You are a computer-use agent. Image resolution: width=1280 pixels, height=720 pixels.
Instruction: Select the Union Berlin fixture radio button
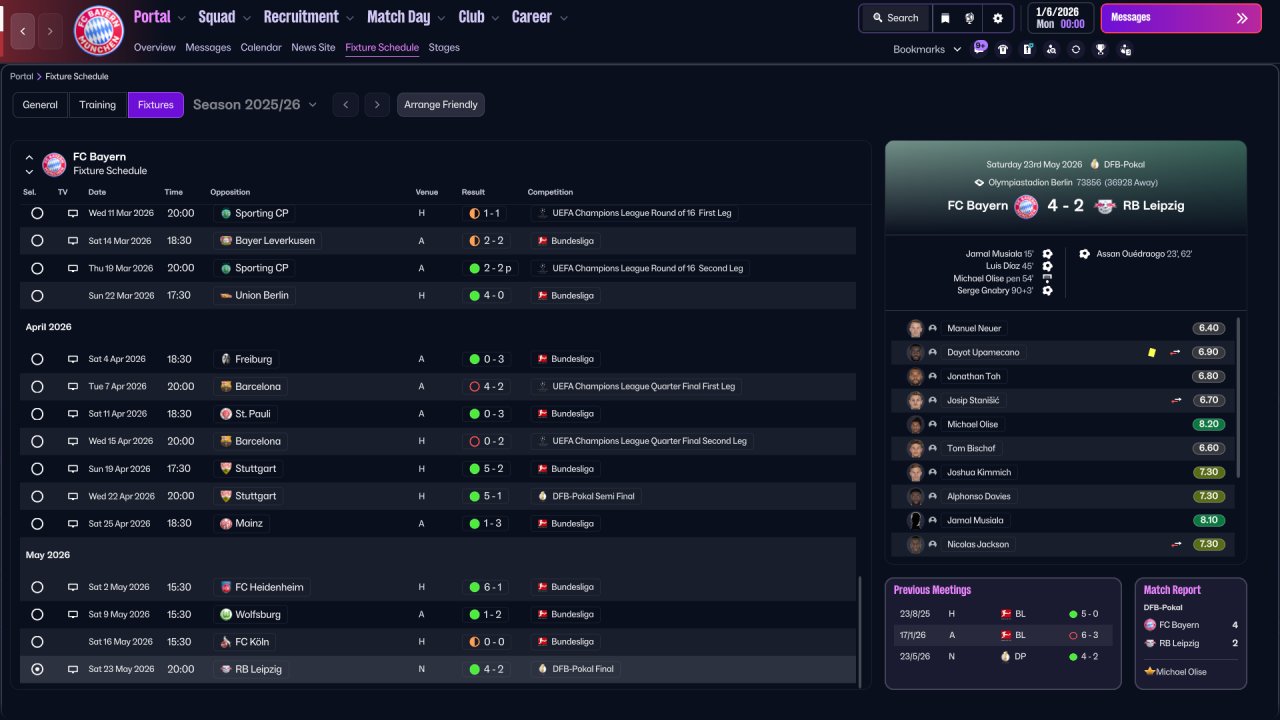coord(37,296)
